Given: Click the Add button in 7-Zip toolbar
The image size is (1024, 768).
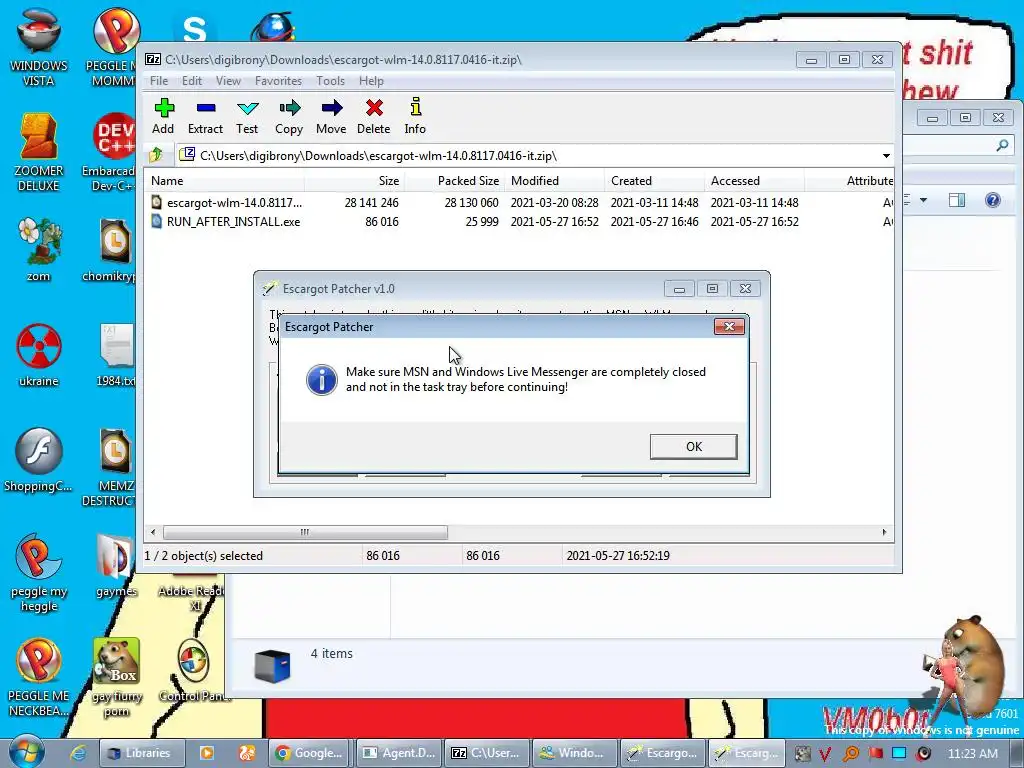Looking at the screenshot, I should point(163,116).
